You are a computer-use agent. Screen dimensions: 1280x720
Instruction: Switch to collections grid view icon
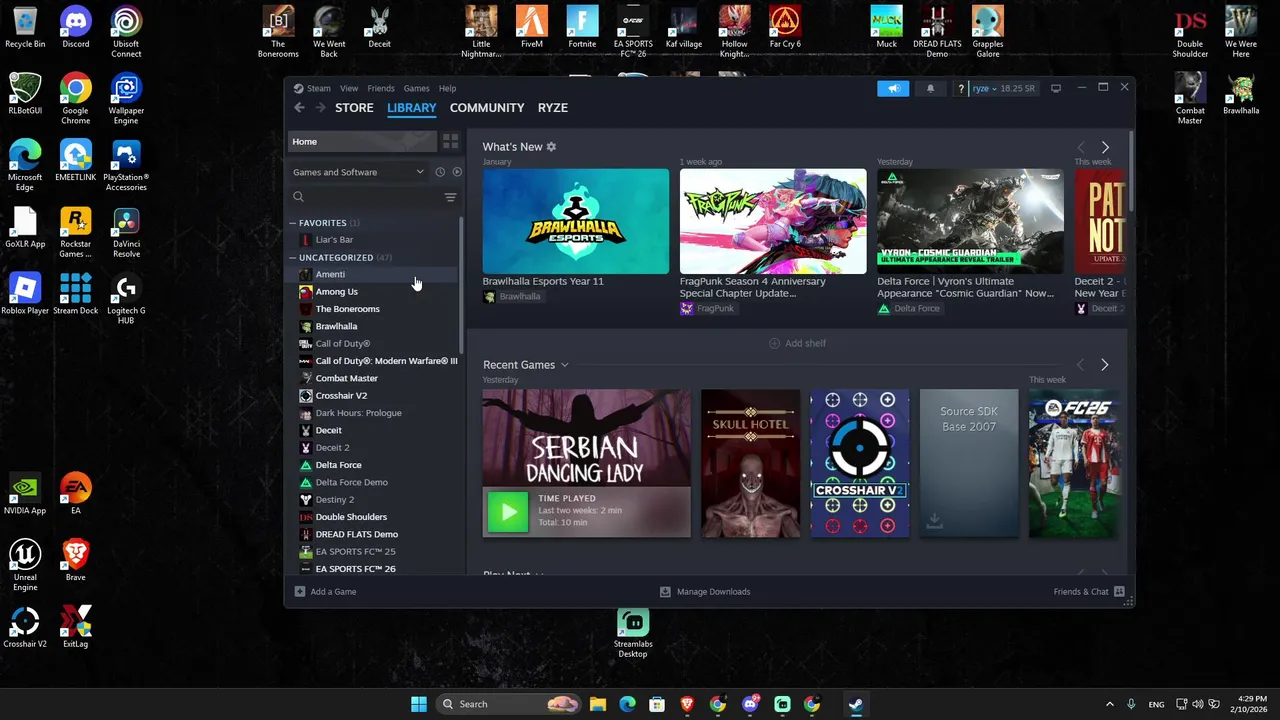tap(450, 141)
